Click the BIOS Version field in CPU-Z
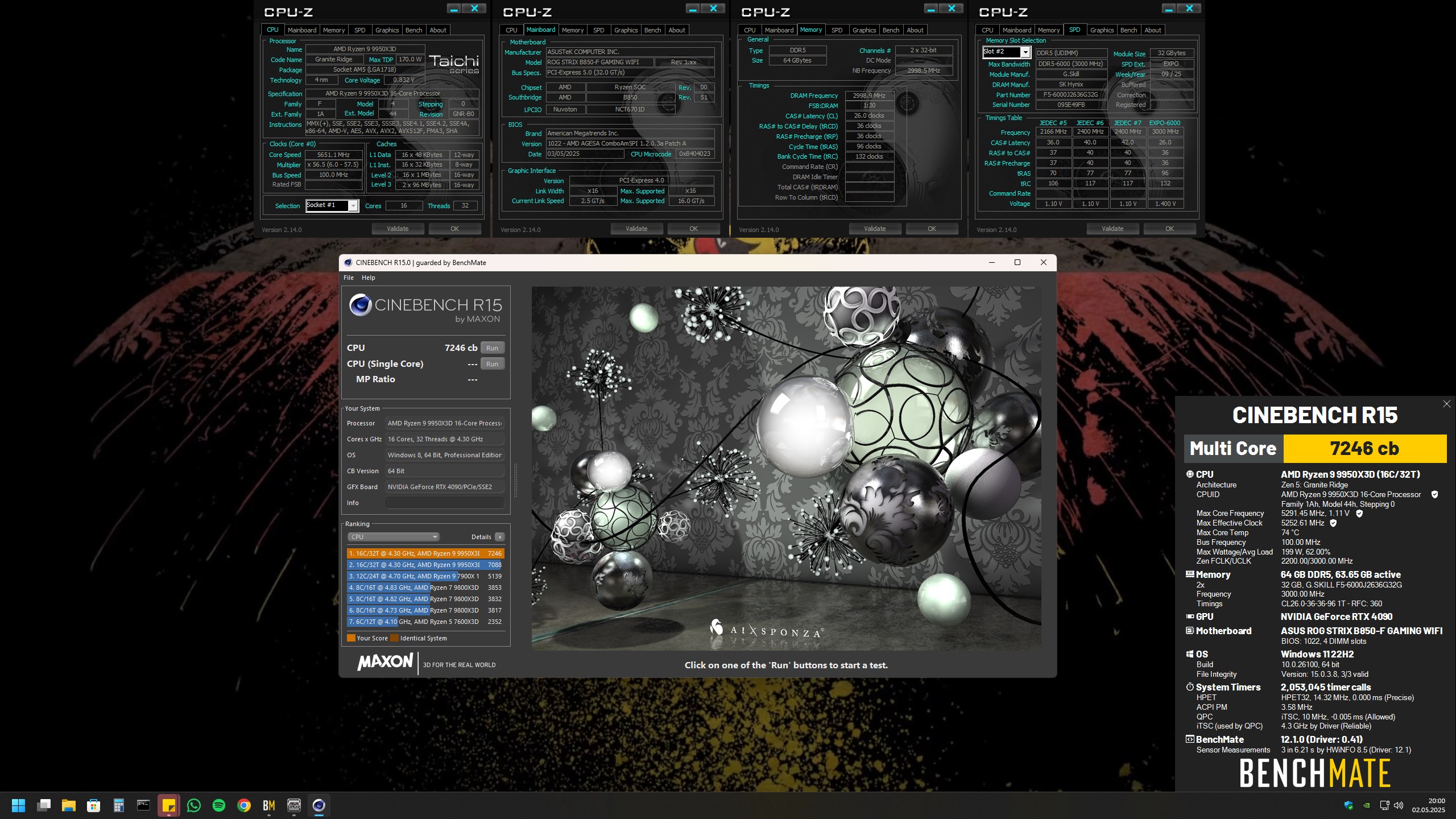This screenshot has width=1456, height=819. tap(630, 143)
